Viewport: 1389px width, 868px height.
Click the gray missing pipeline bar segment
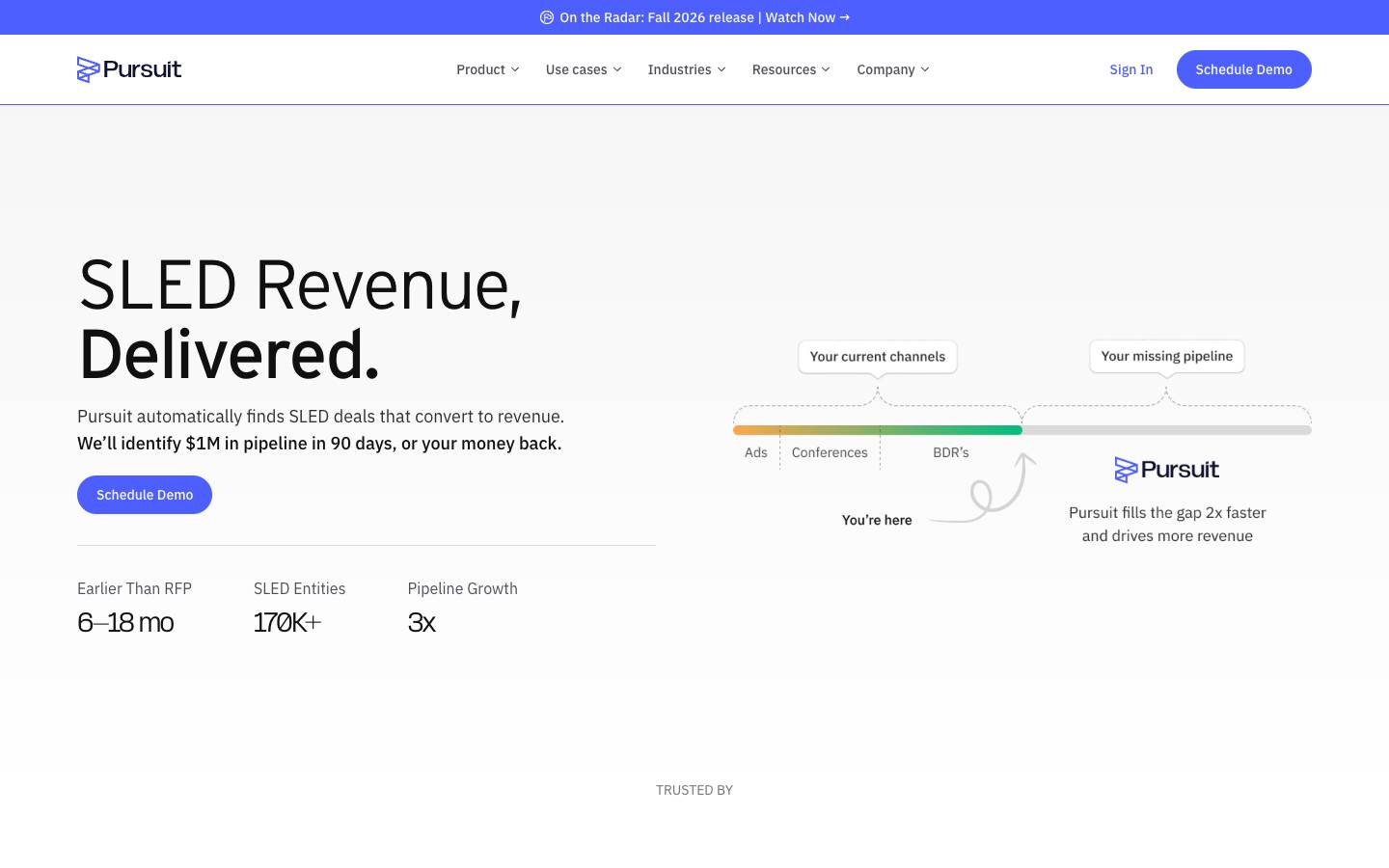pos(1167,430)
